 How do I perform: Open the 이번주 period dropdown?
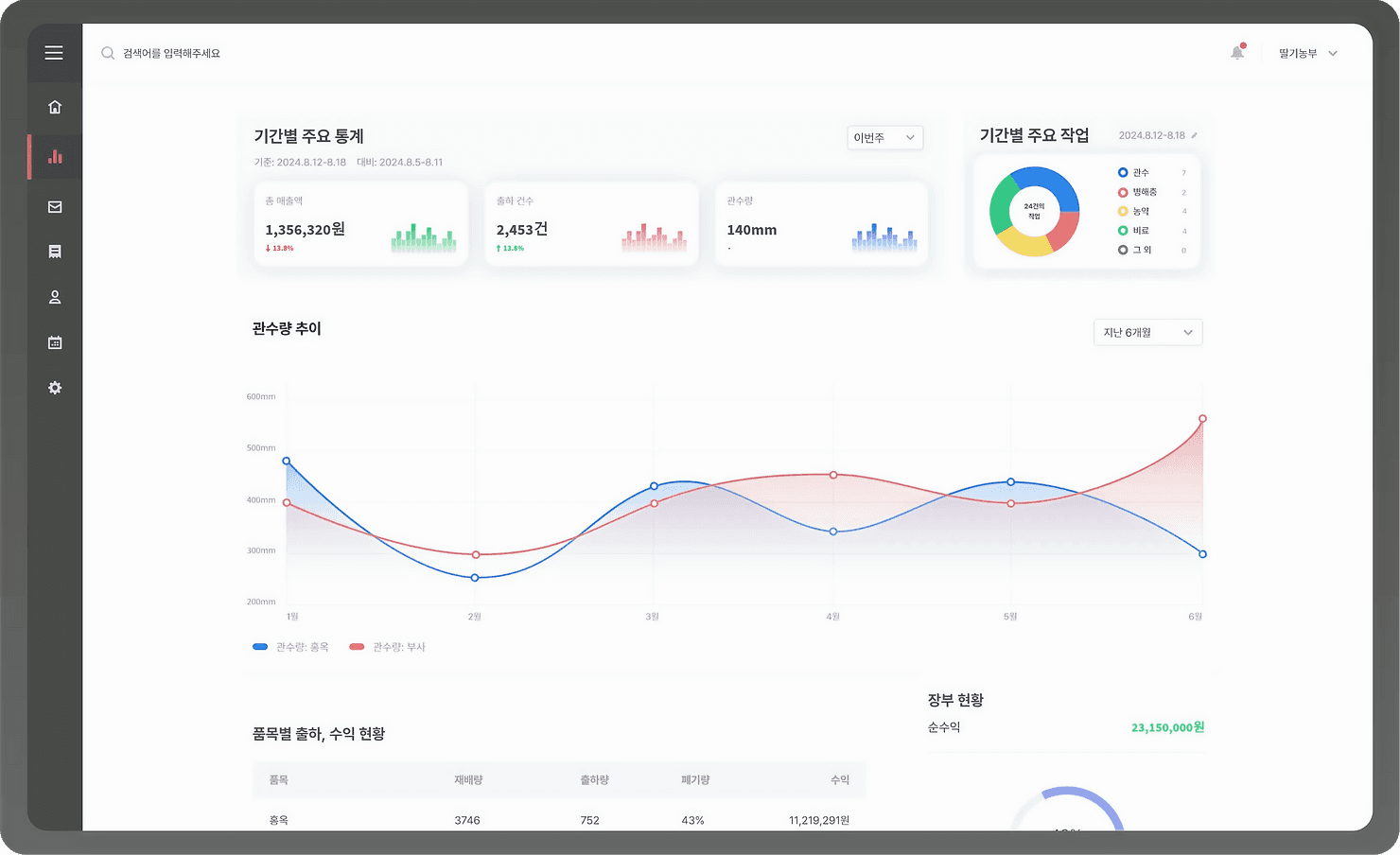884,137
